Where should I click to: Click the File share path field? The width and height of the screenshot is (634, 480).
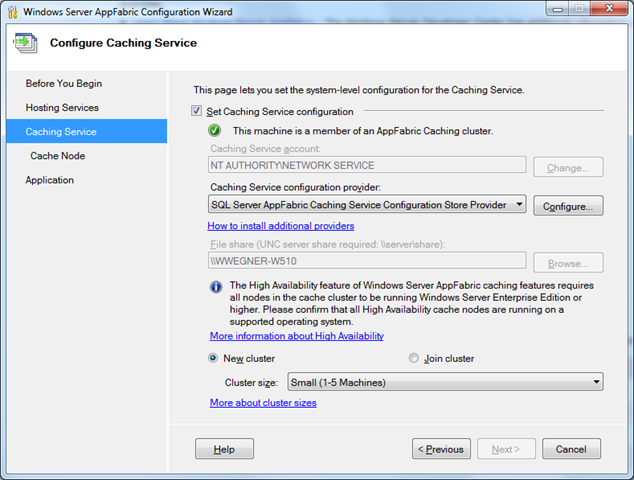(367, 260)
